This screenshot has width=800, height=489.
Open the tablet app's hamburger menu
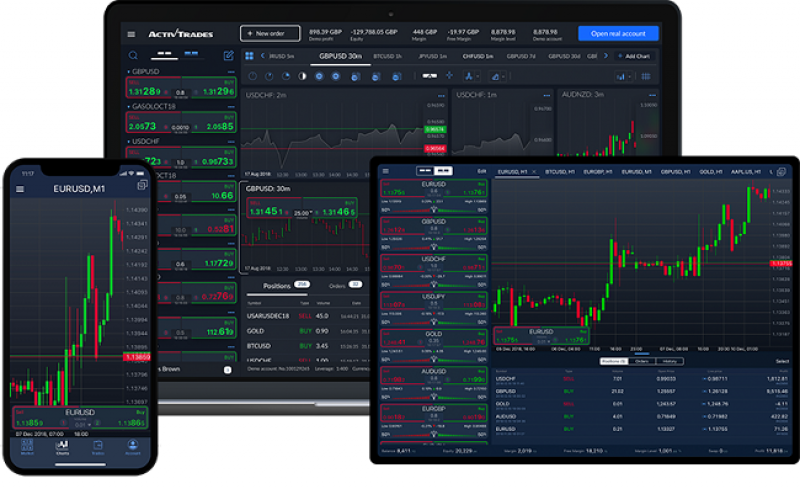386,171
